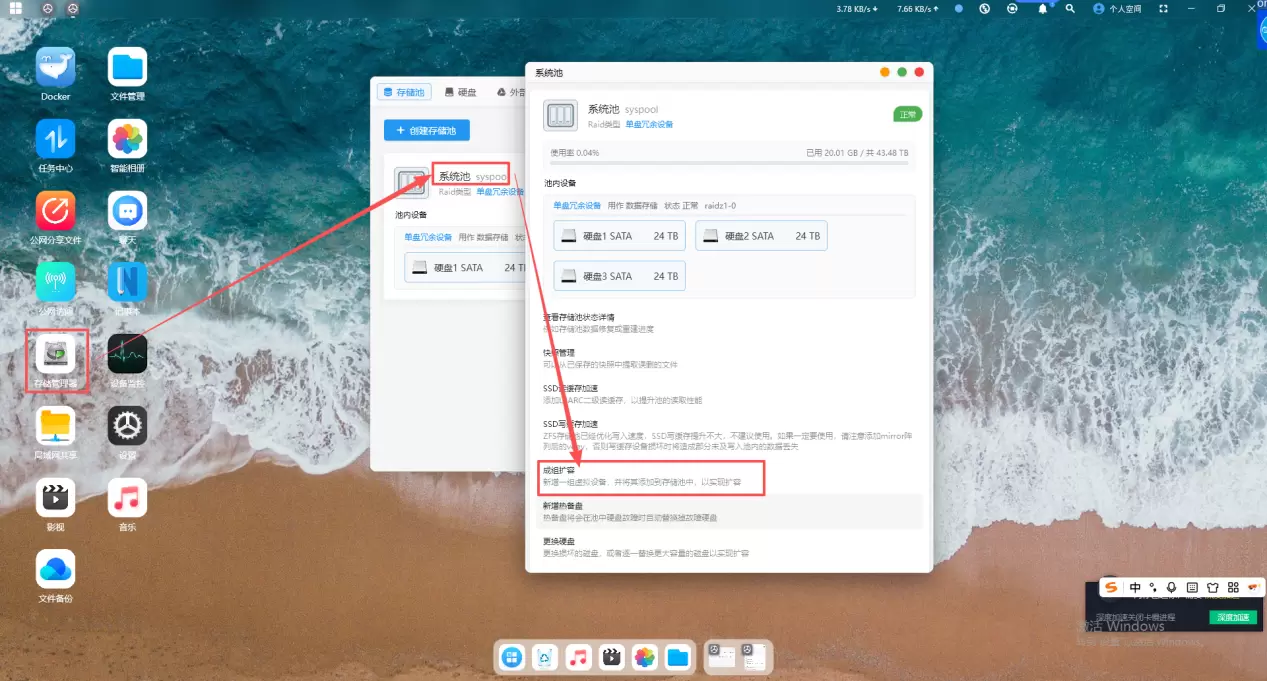Open the music app in the dock
Viewport: 1267px width, 681px height.
(x=578, y=657)
